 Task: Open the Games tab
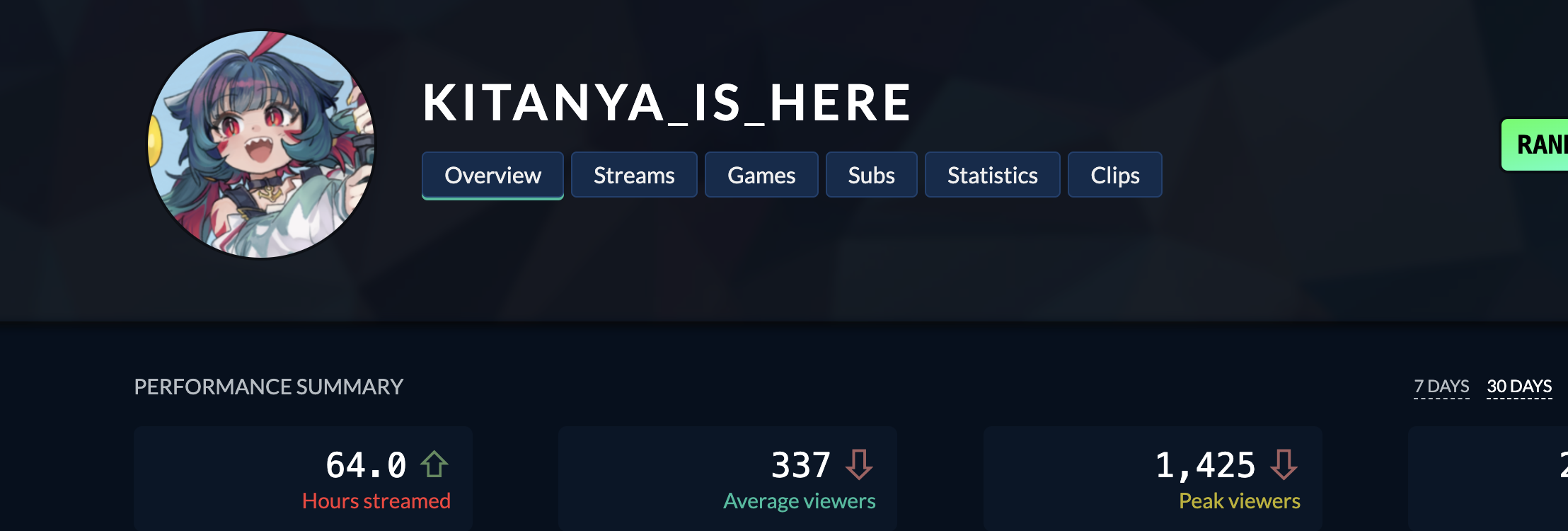[x=761, y=175]
